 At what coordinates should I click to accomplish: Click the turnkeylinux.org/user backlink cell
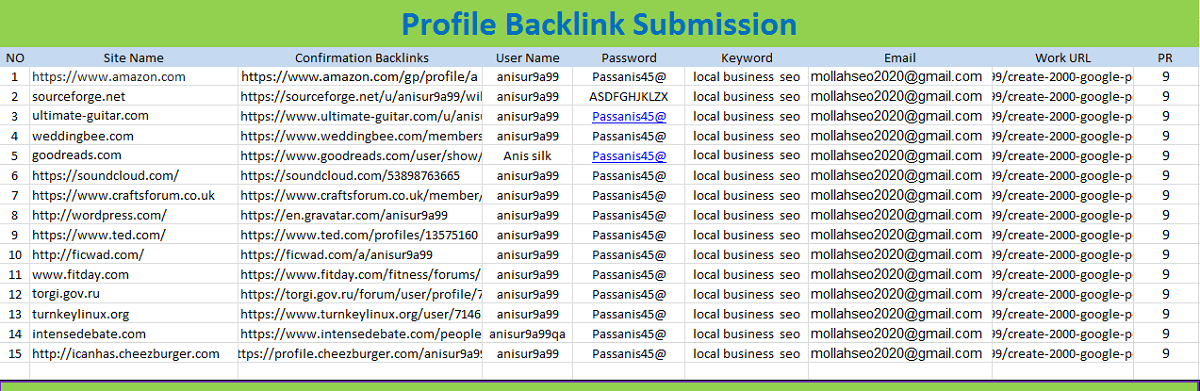tap(360, 314)
